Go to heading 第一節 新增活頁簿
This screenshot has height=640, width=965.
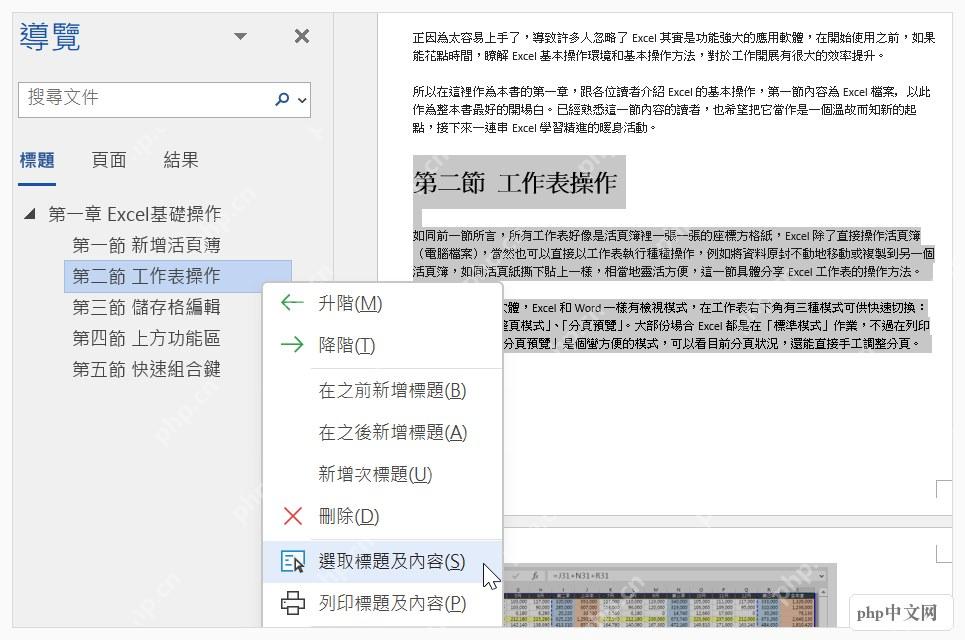146,246
